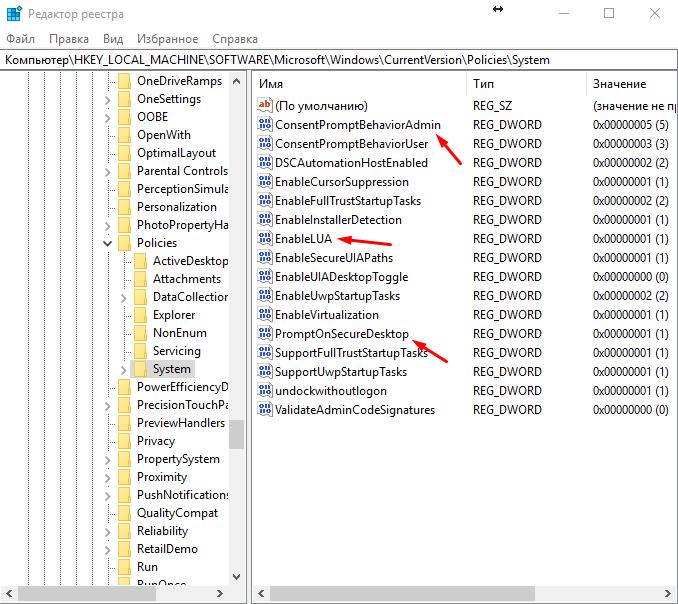Image resolution: width=678 pixels, height=604 pixels.
Task: Click the values pane horizontal scroll-right arrow
Action: (x=668, y=594)
